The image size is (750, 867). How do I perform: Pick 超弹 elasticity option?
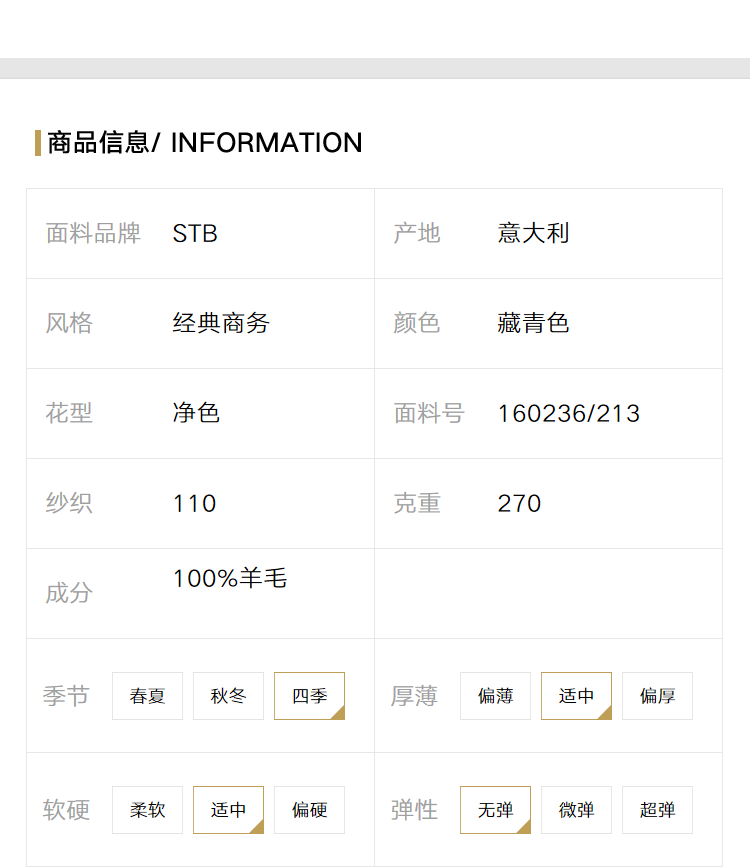pos(658,809)
